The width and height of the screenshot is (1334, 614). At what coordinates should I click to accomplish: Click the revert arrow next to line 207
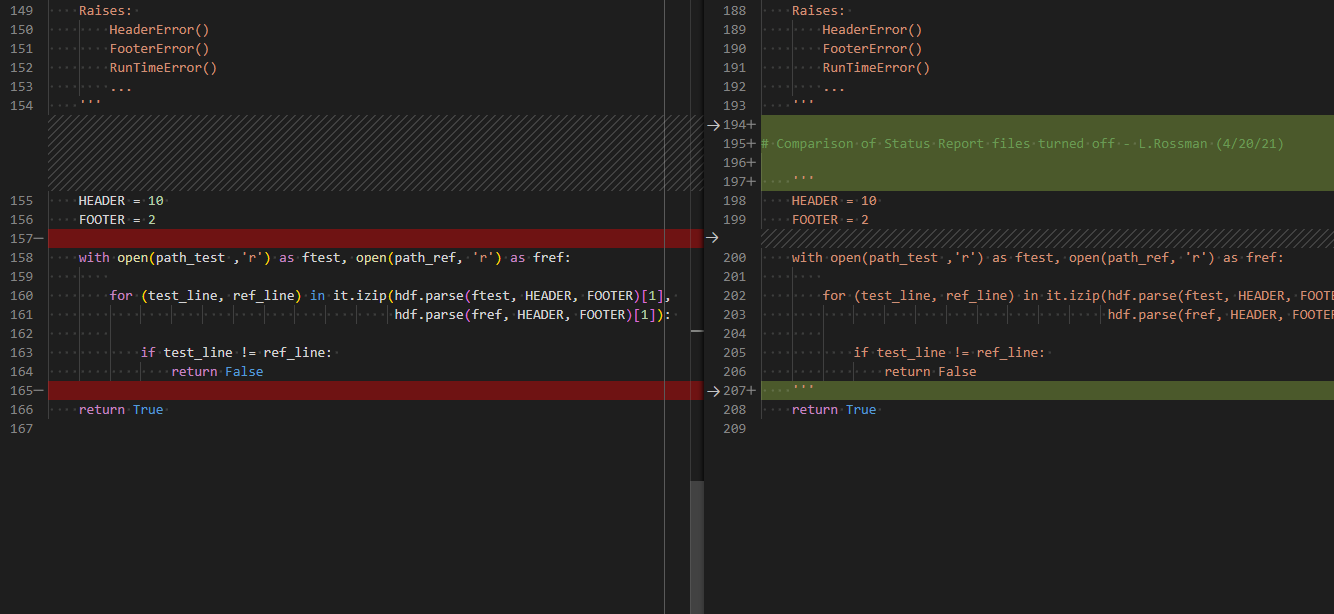pos(712,391)
